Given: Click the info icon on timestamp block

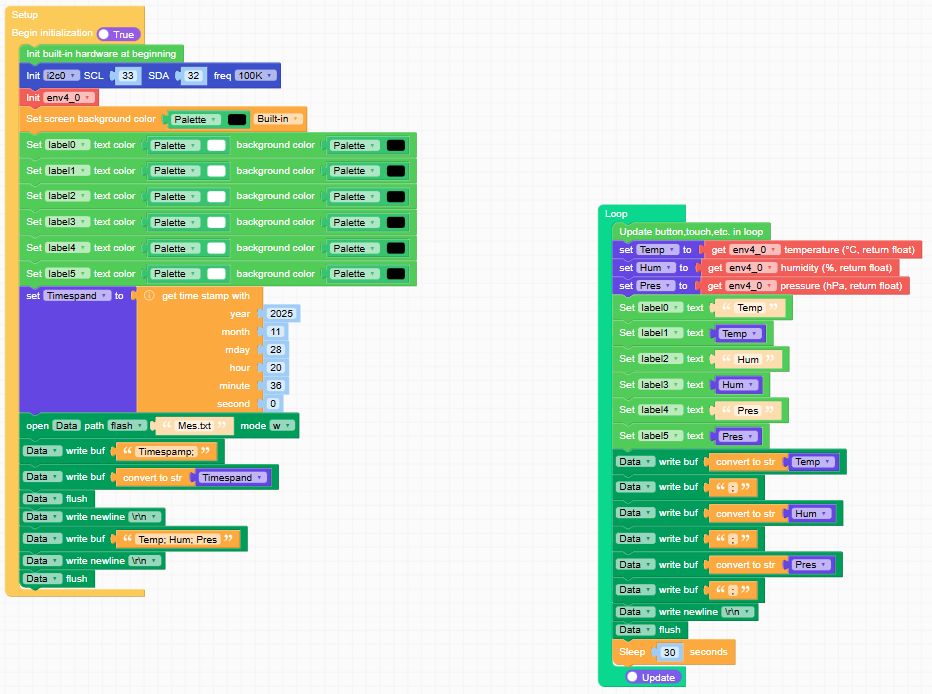Looking at the screenshot, I should 149,296.
